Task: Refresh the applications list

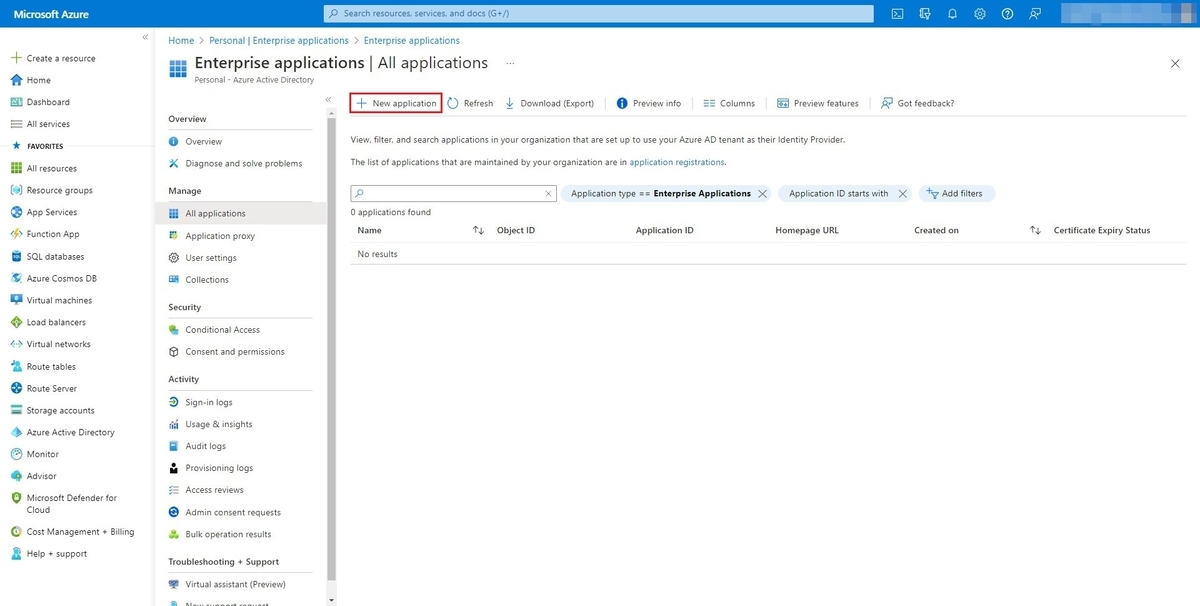Action: click(470, 103)
